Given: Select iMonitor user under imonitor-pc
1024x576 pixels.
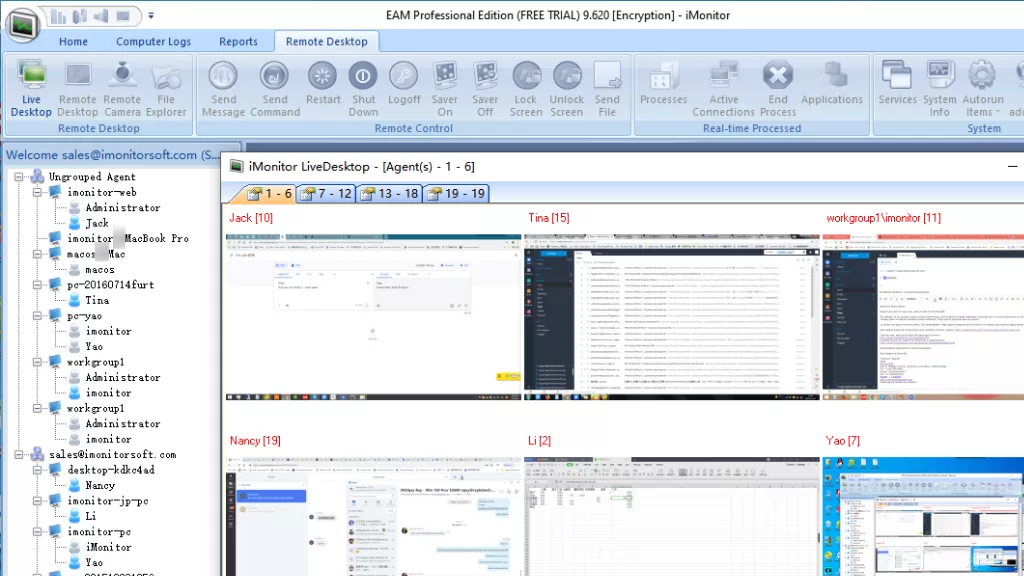Looking at the screenshot, I should point(108,547).
